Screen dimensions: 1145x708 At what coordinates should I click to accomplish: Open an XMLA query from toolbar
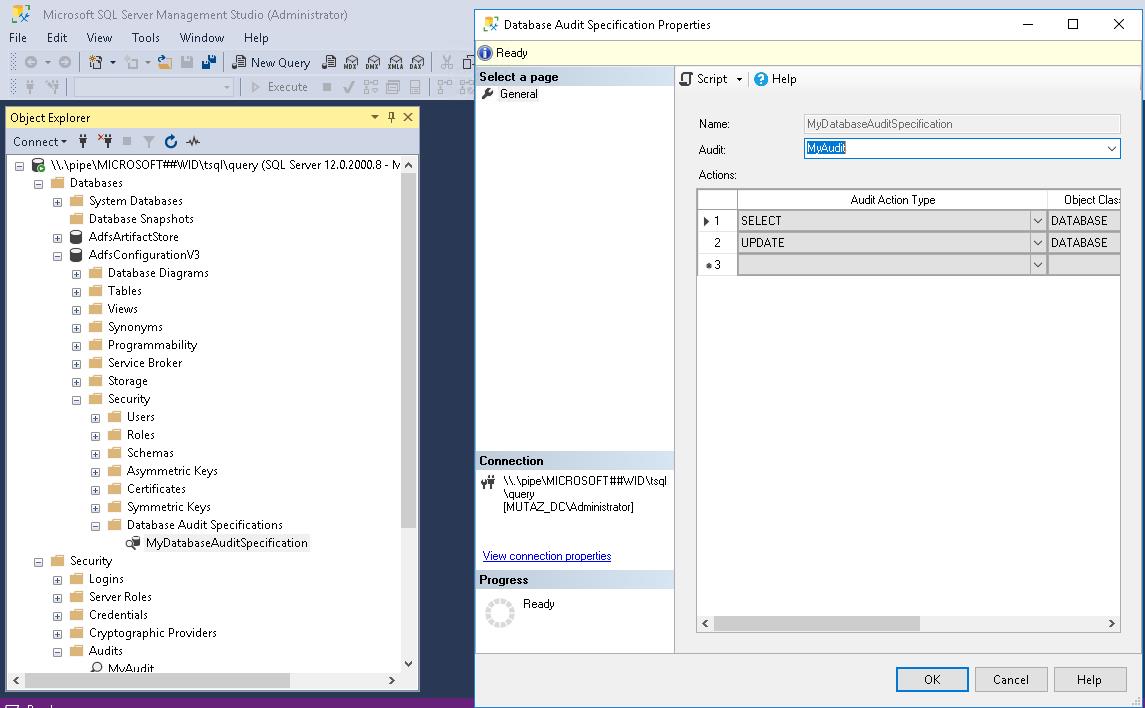(x=395, y=63)
